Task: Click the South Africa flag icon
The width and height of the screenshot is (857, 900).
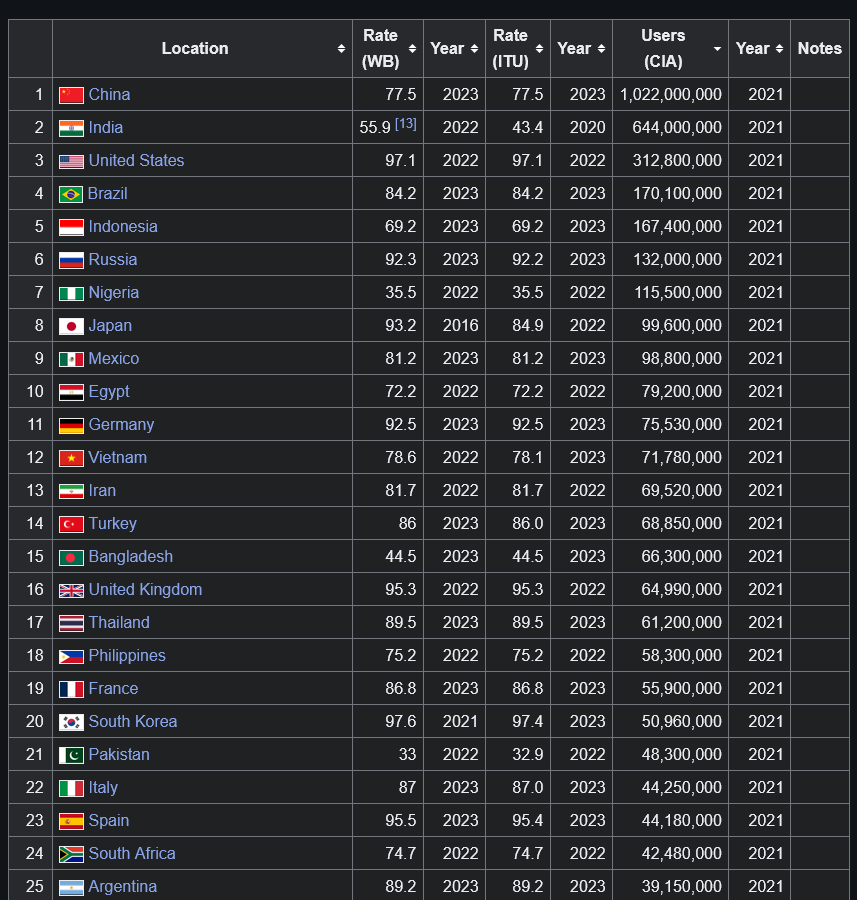Action: point(71,855)
